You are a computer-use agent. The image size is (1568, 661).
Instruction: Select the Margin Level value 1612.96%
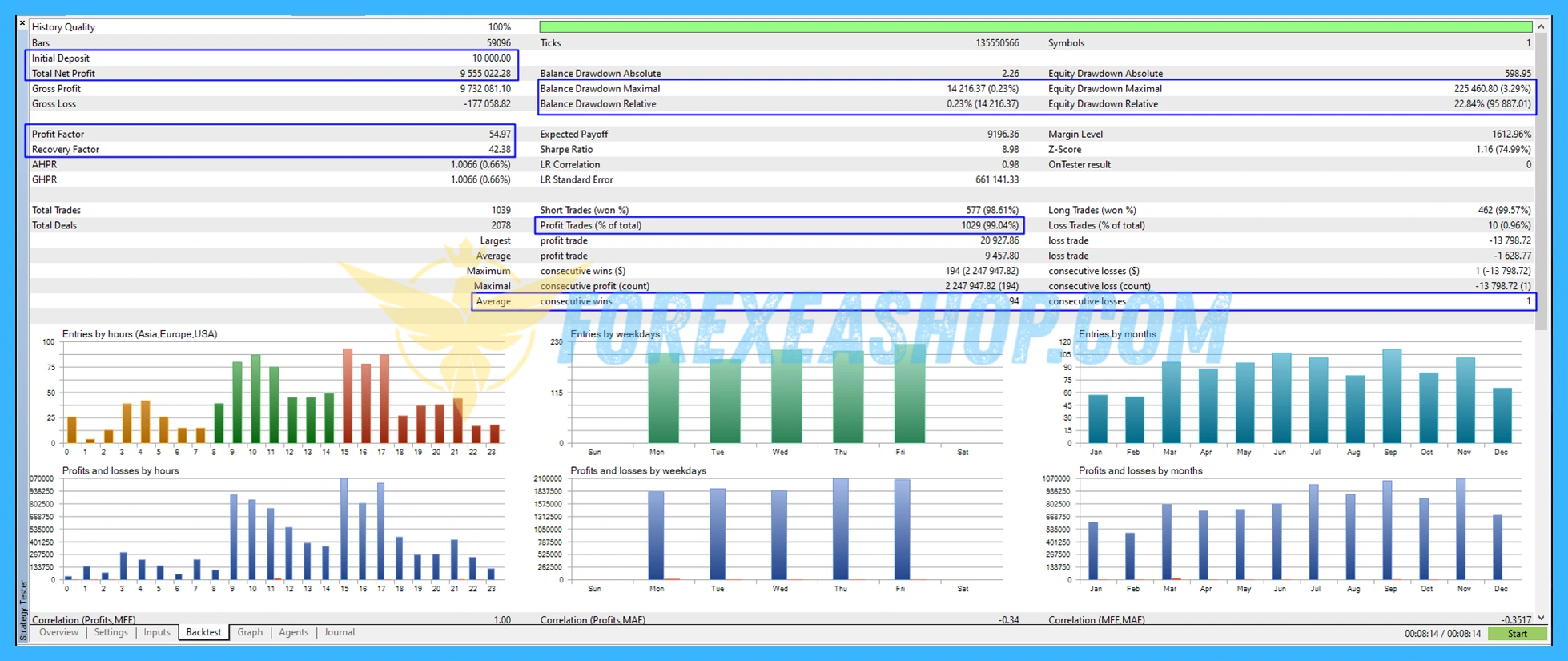tap(1511, 135)
